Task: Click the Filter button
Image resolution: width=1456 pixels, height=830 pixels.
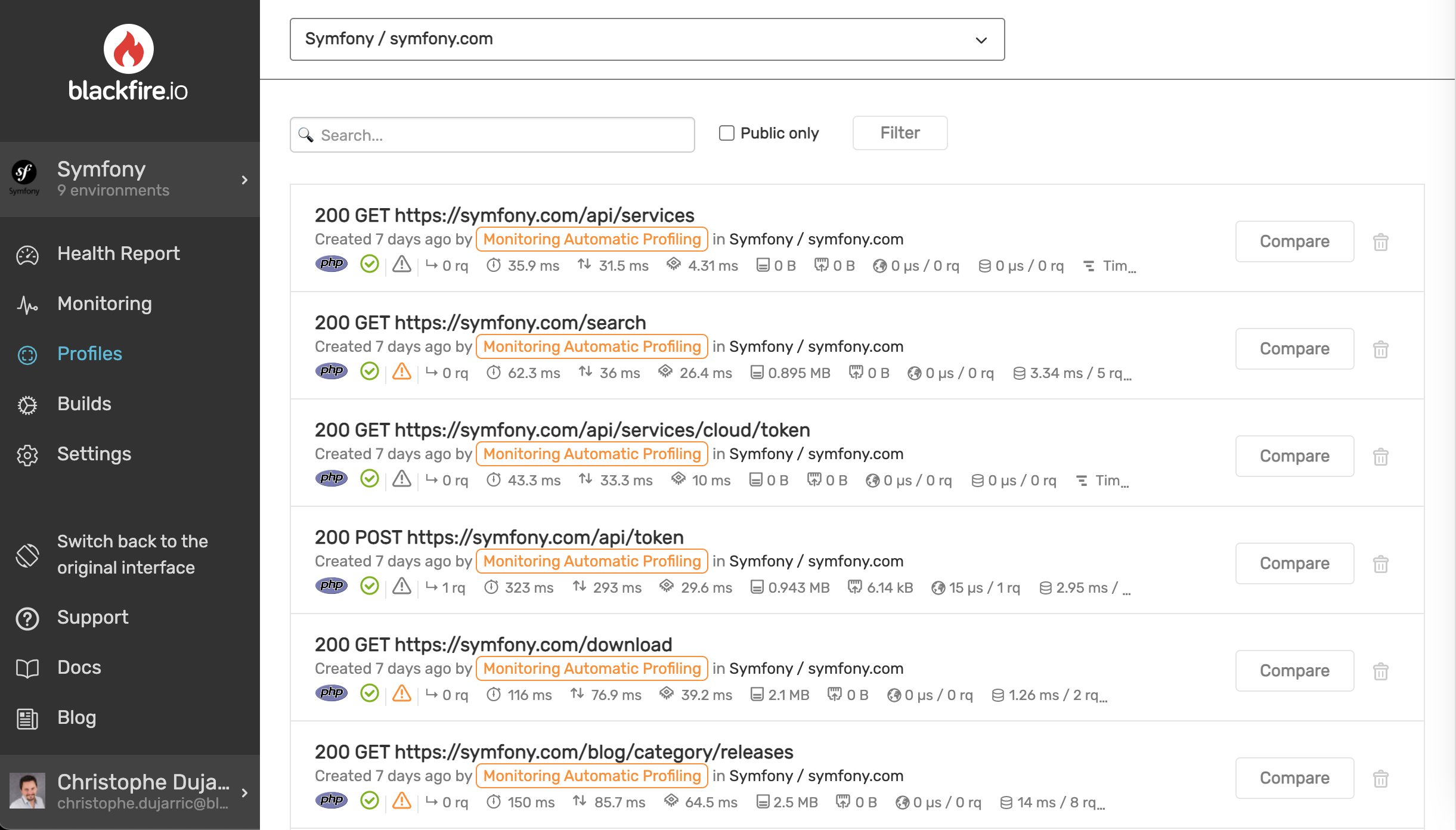Action: click(900, 132)
